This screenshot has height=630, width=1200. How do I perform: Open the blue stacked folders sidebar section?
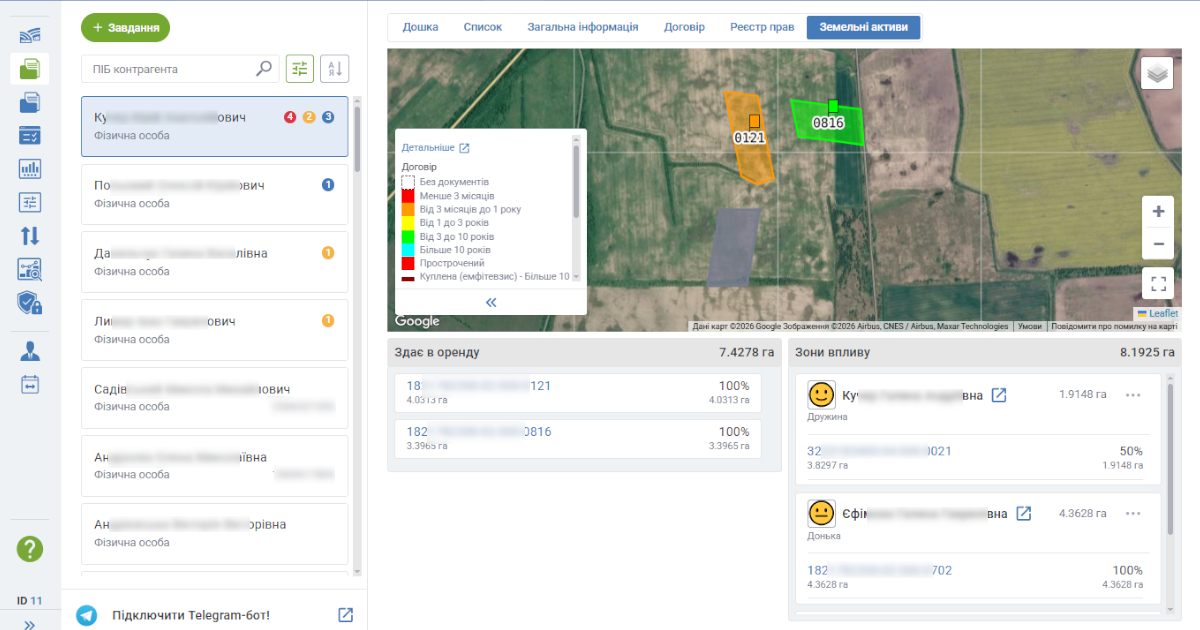coord(30,102)
